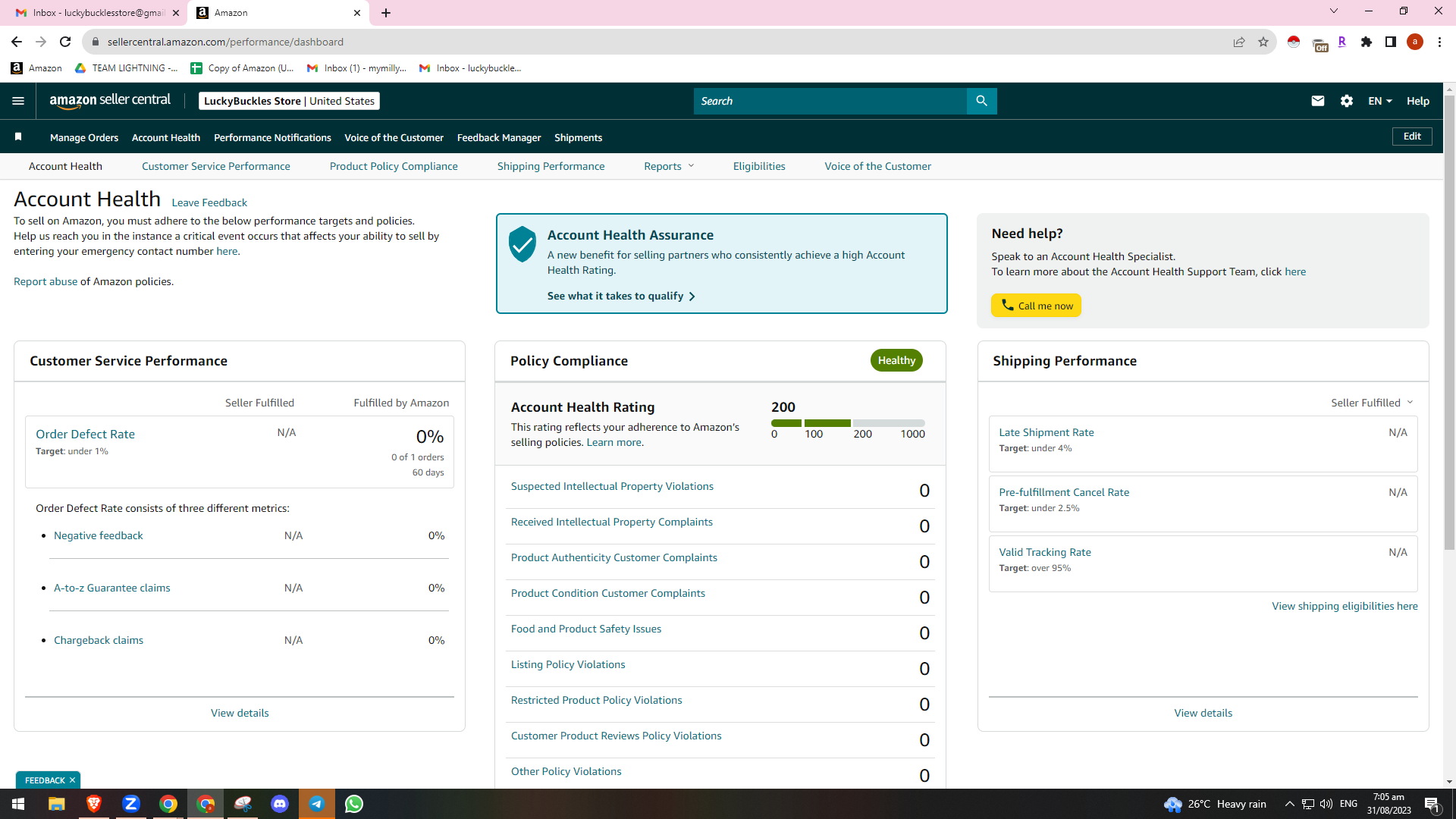Image resolution: width=1456 pixels, height=819 pixels.
Task: Open the Chrome profile avatar
Action: click(x=1415, y=42)
